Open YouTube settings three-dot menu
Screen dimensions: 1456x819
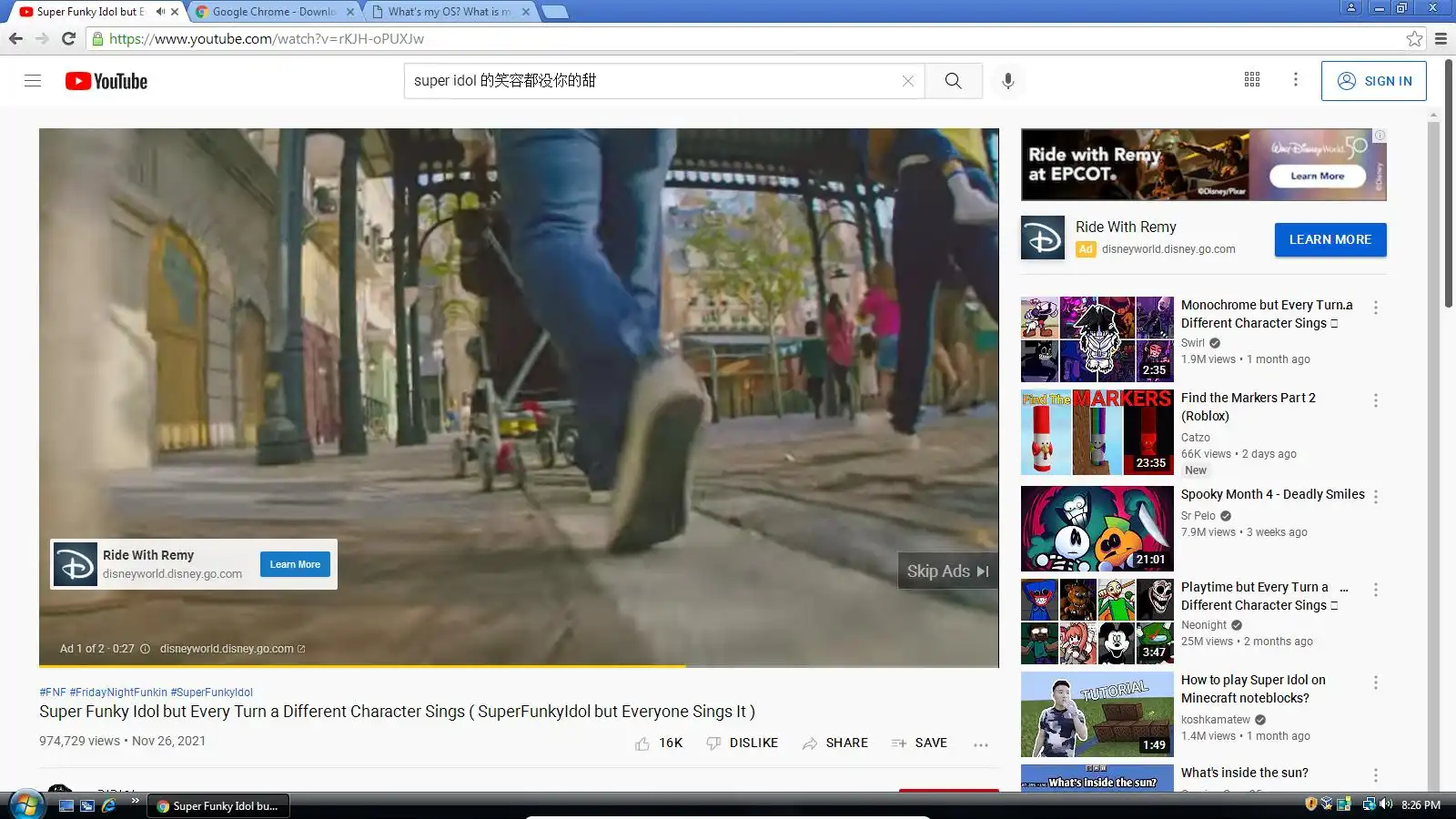[1296, 79]
